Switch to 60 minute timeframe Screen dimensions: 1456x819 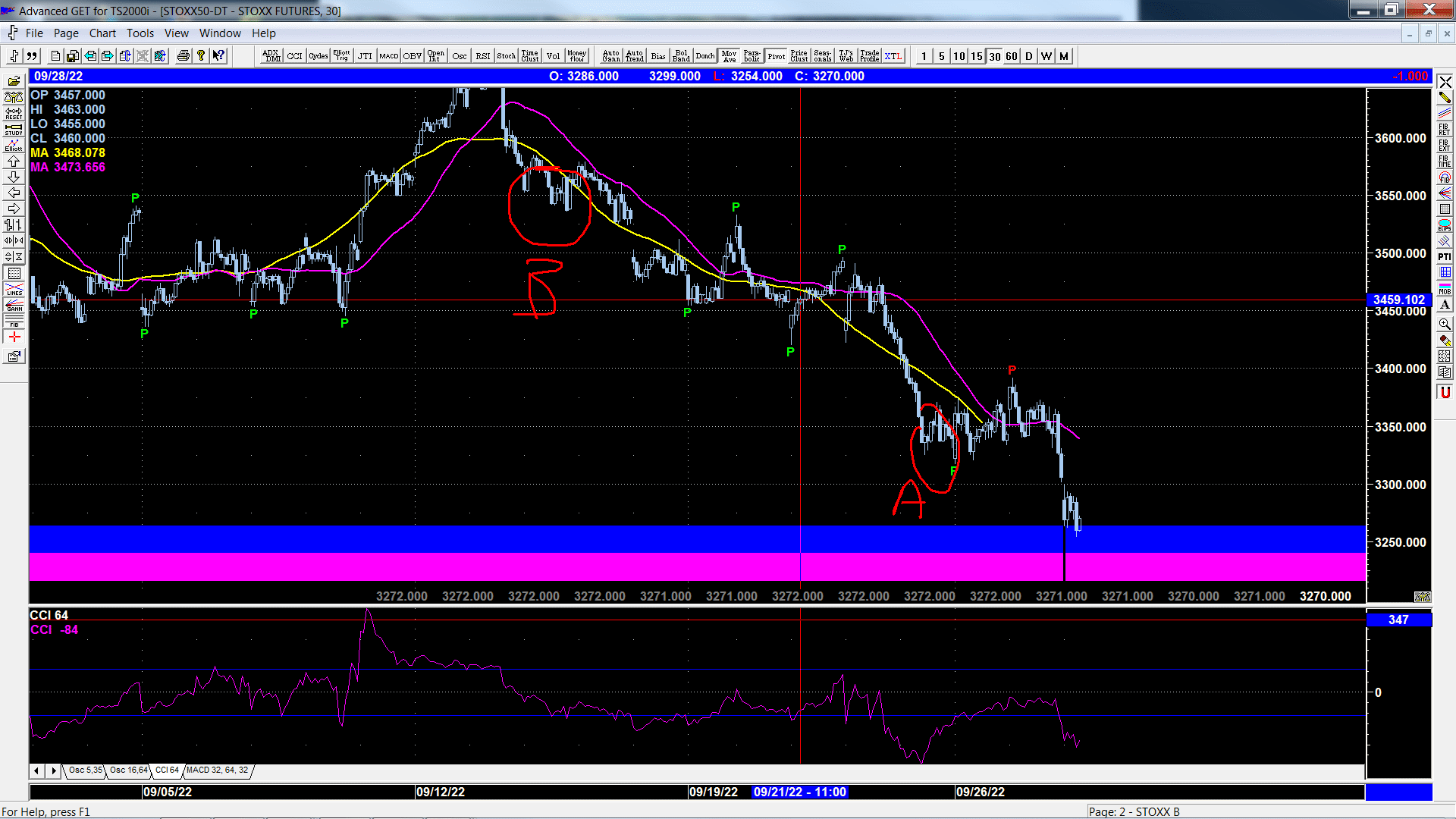tap(1012, 56)
